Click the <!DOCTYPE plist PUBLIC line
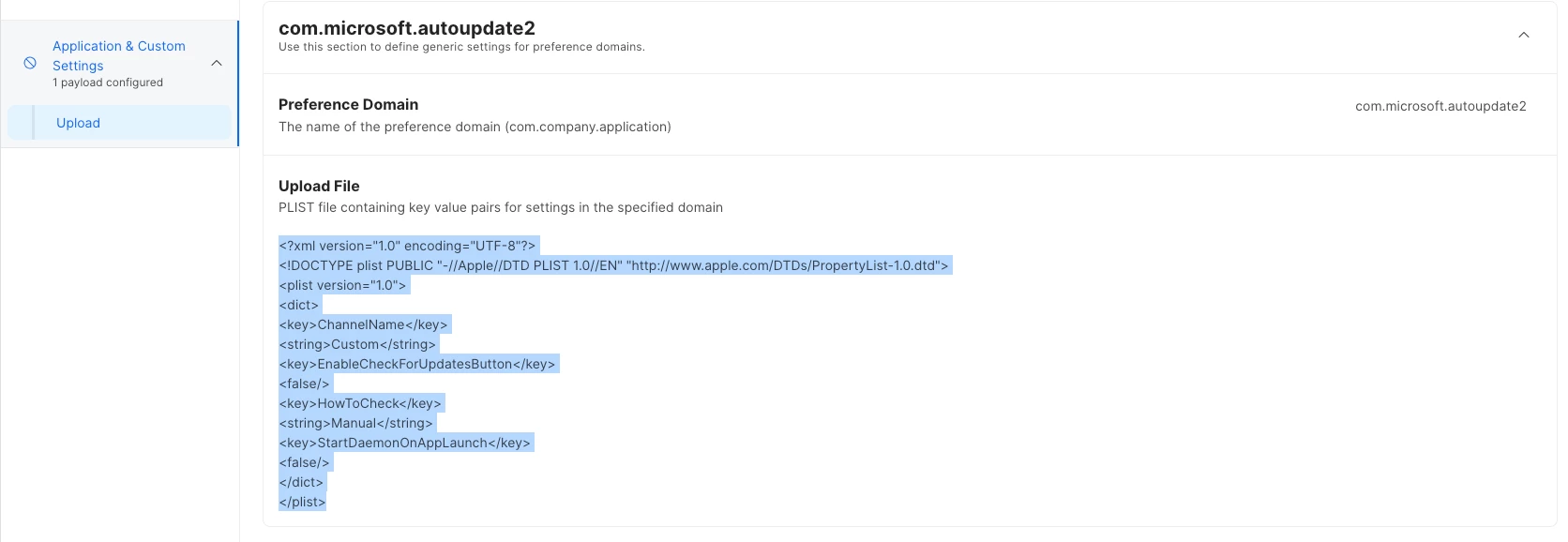Viewport: 1568px width, 542px height. pos(614,265)
